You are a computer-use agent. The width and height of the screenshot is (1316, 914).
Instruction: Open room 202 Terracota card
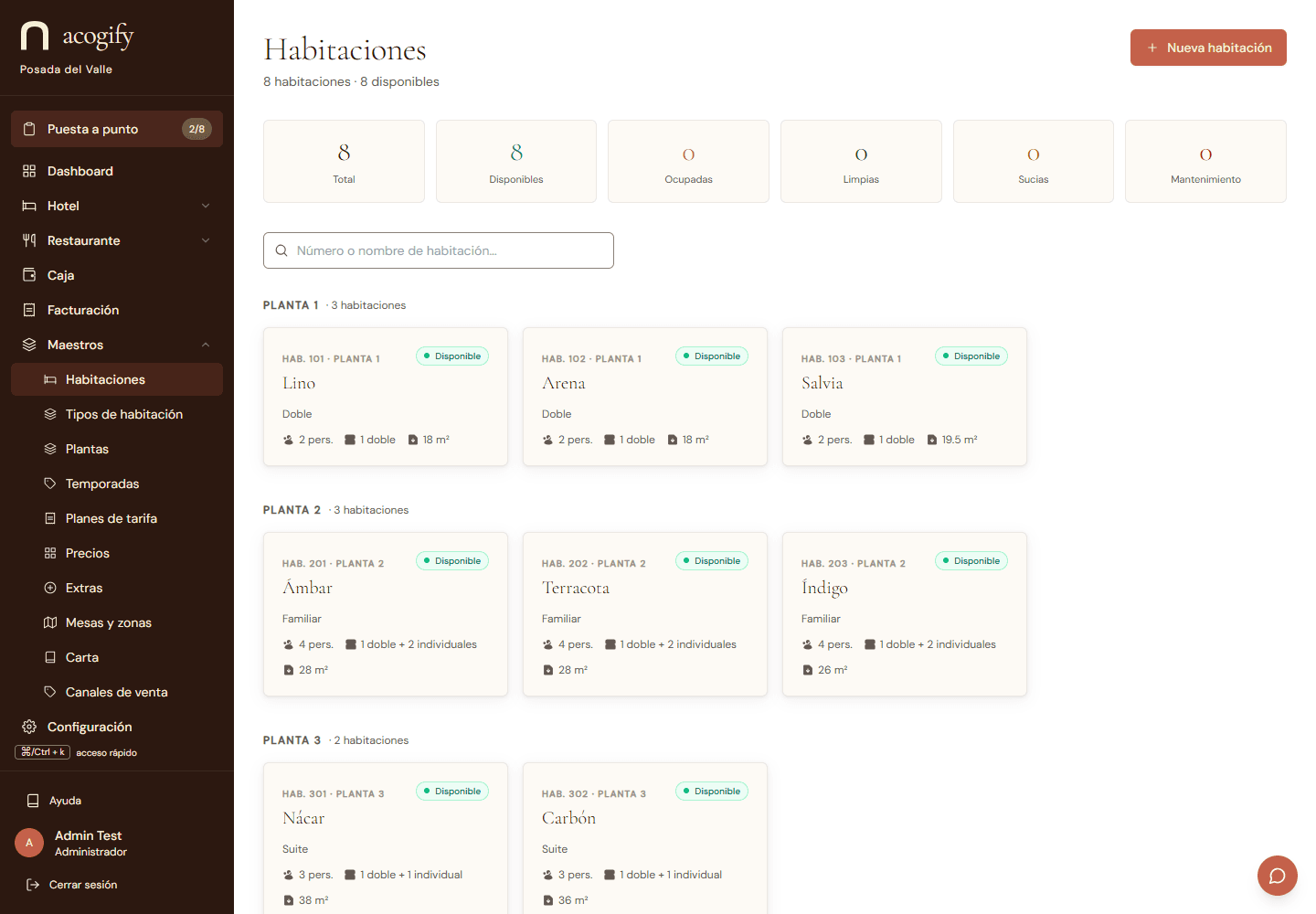pyautogui.click(x=645, y=614)
